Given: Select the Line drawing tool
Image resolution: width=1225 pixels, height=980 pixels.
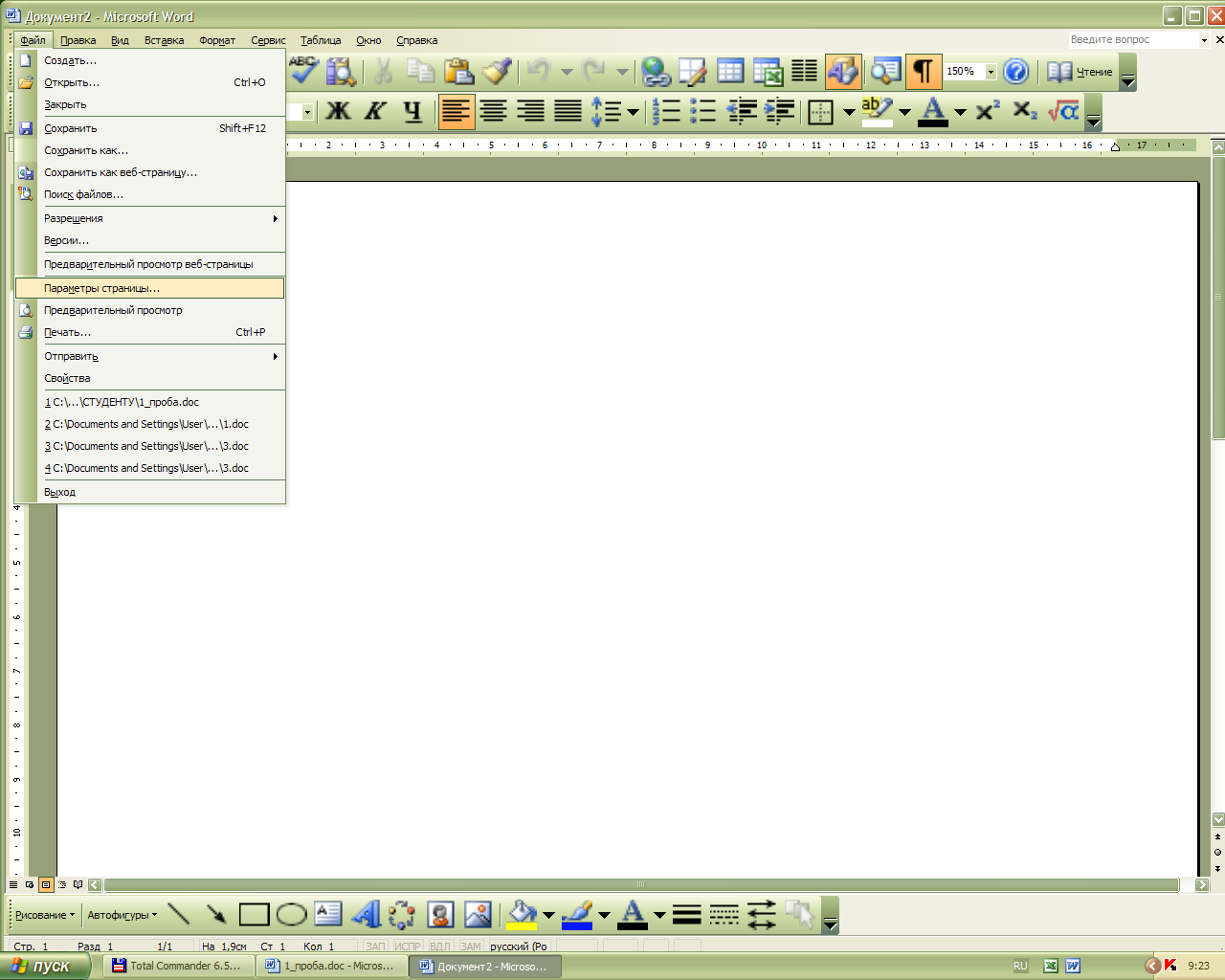Looking at the screenshot, I should point(179,914).
